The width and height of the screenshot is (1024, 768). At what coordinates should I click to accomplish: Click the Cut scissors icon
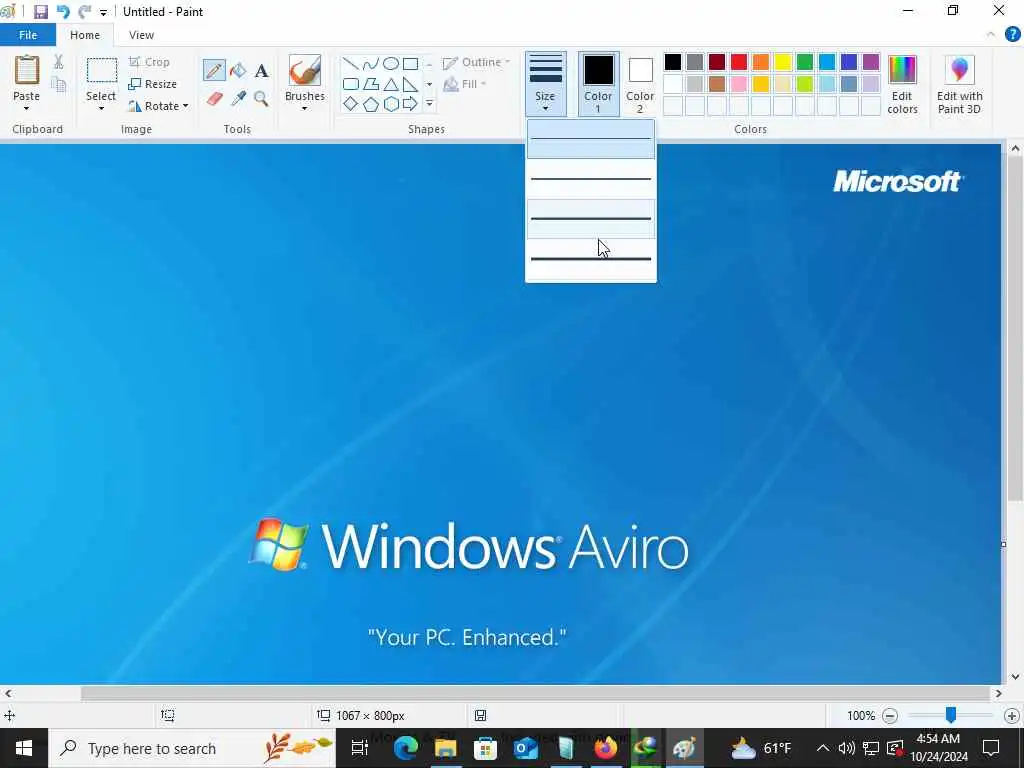[58, 62]
